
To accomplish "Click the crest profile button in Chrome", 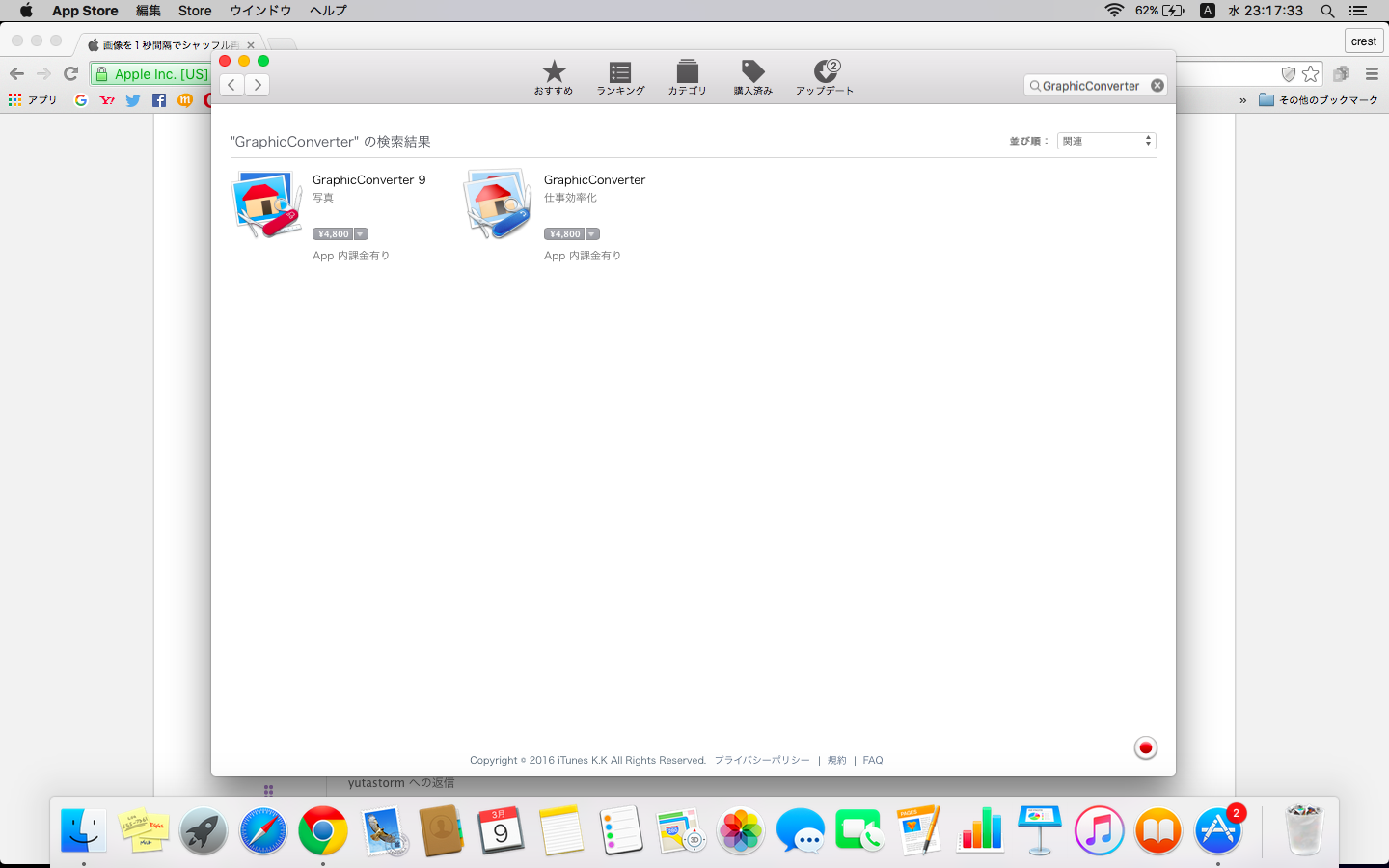I will tap(1364, 41).
